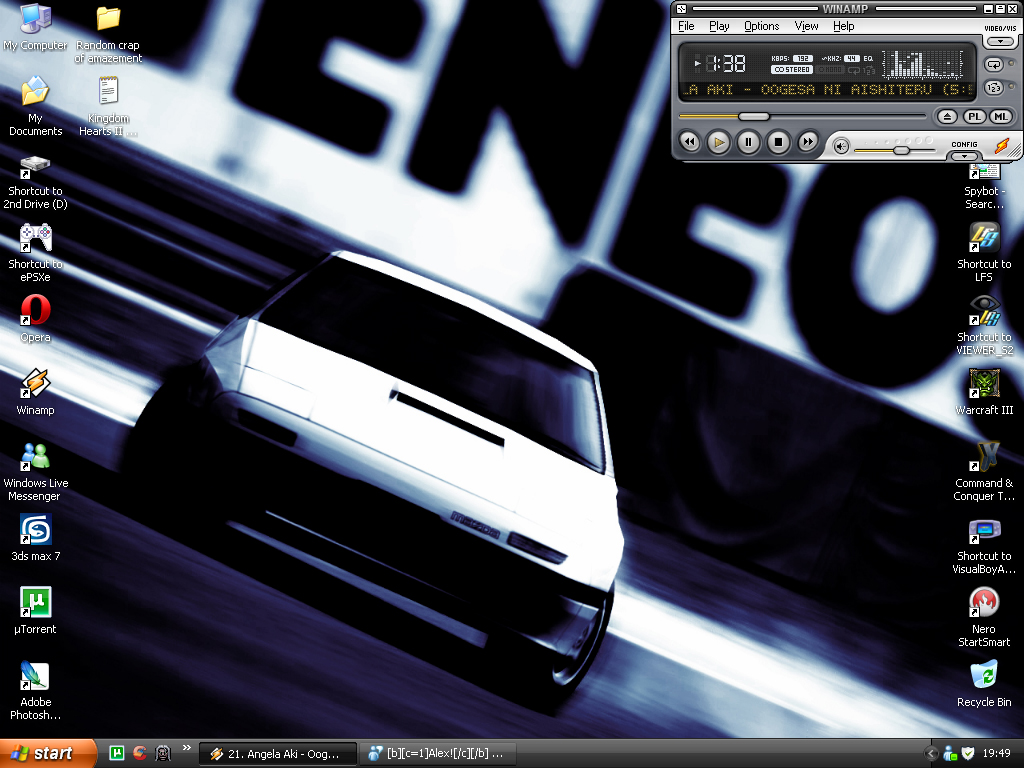Select the ePSXe shortcut icon
The width and height of the screenshot is (1024, 768).
[35, 252]
